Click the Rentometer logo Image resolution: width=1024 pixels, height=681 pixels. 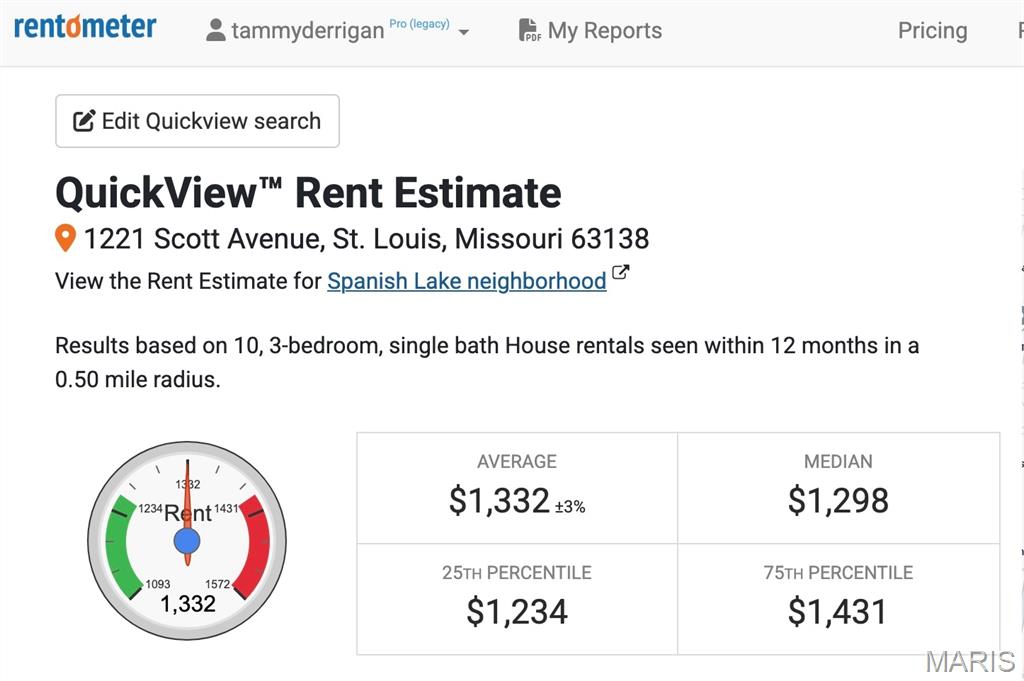point(85,27)
